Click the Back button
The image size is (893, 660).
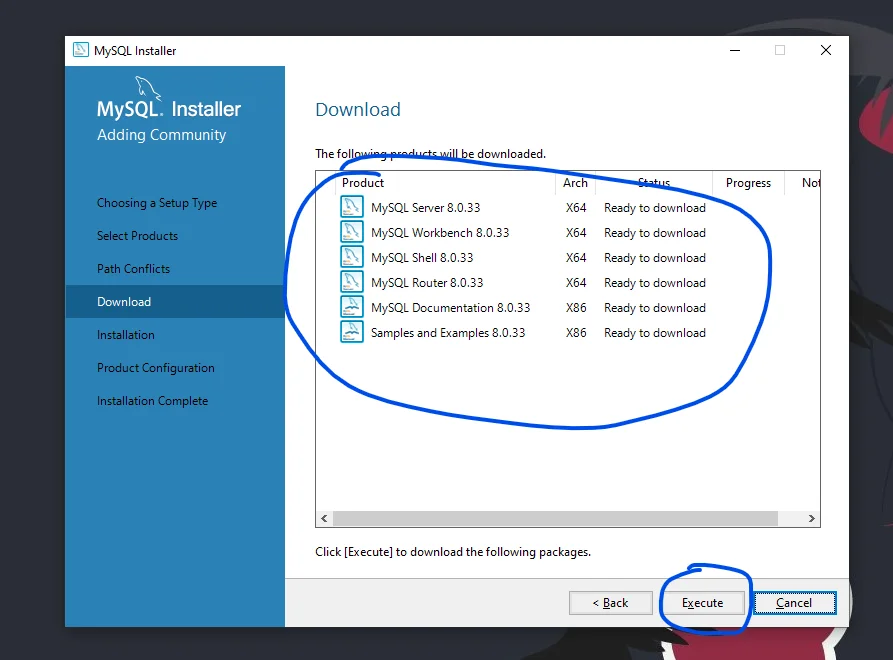click(610, 603)
